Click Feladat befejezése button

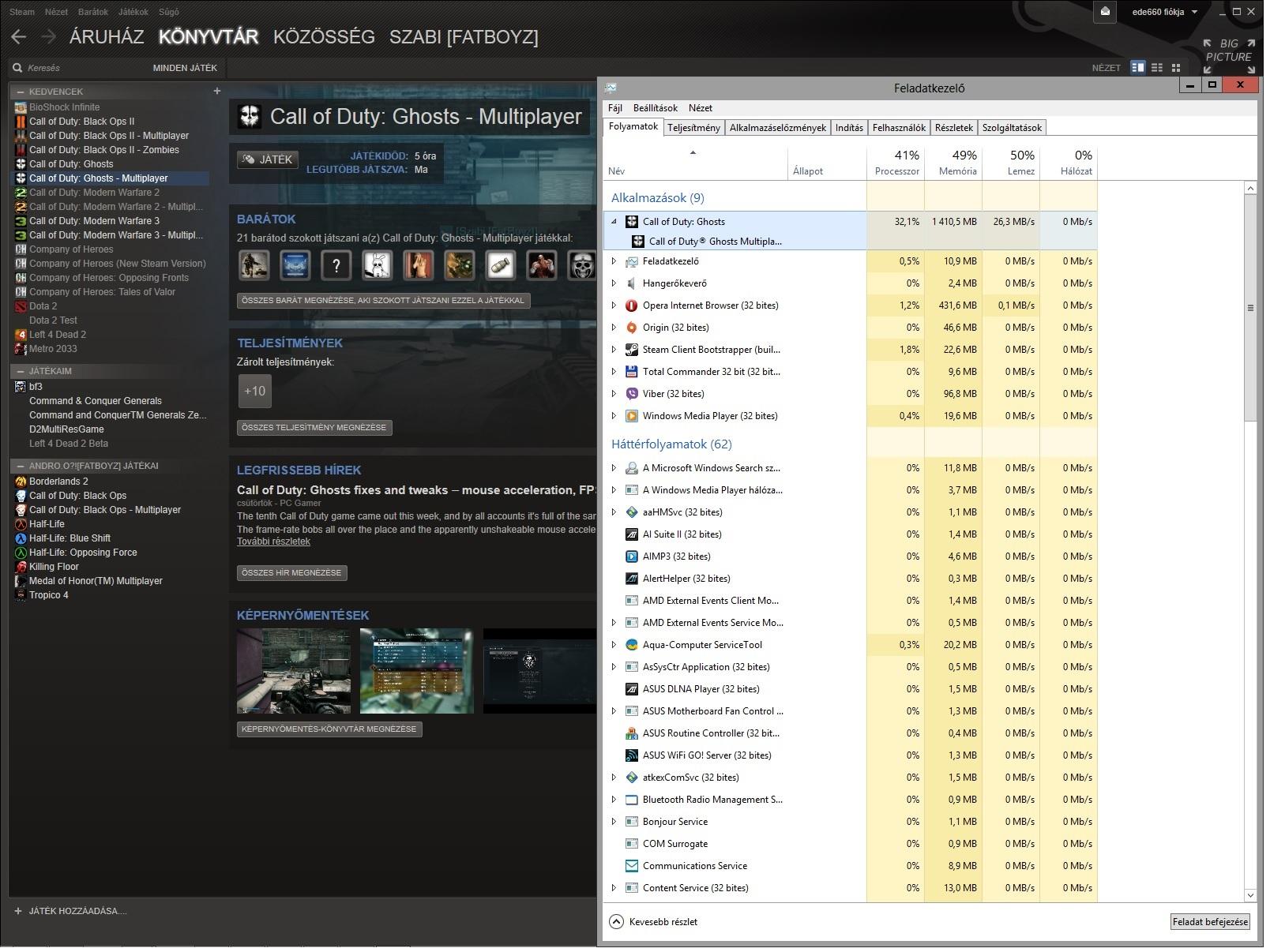pos(1210,922)
